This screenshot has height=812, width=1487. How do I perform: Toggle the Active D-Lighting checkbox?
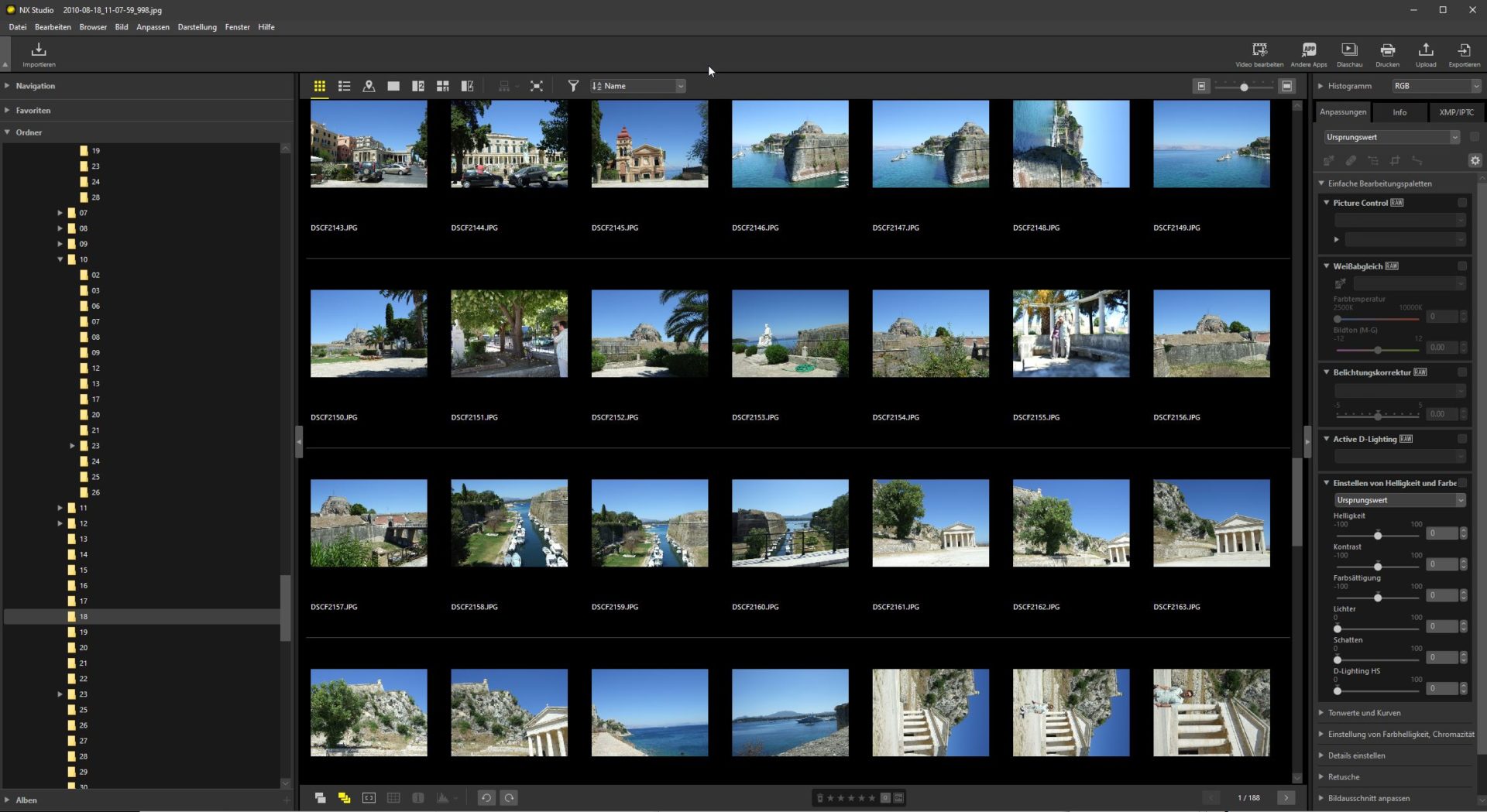click(x=1462, y=439)
